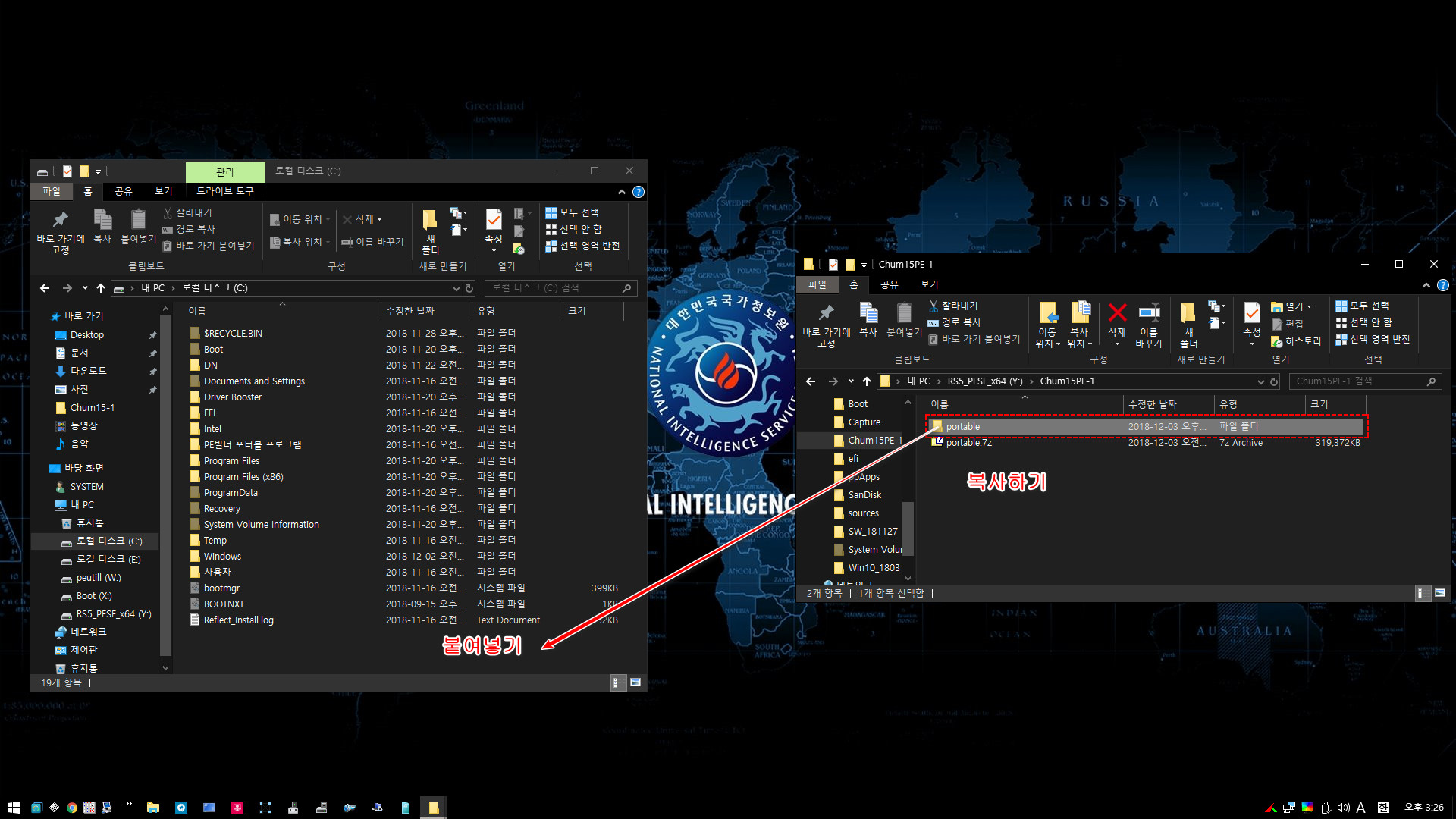1456x819 pixels.
Task: Switch to details view in Chum15PE-1 window
Action: (x=1423, y=593)
